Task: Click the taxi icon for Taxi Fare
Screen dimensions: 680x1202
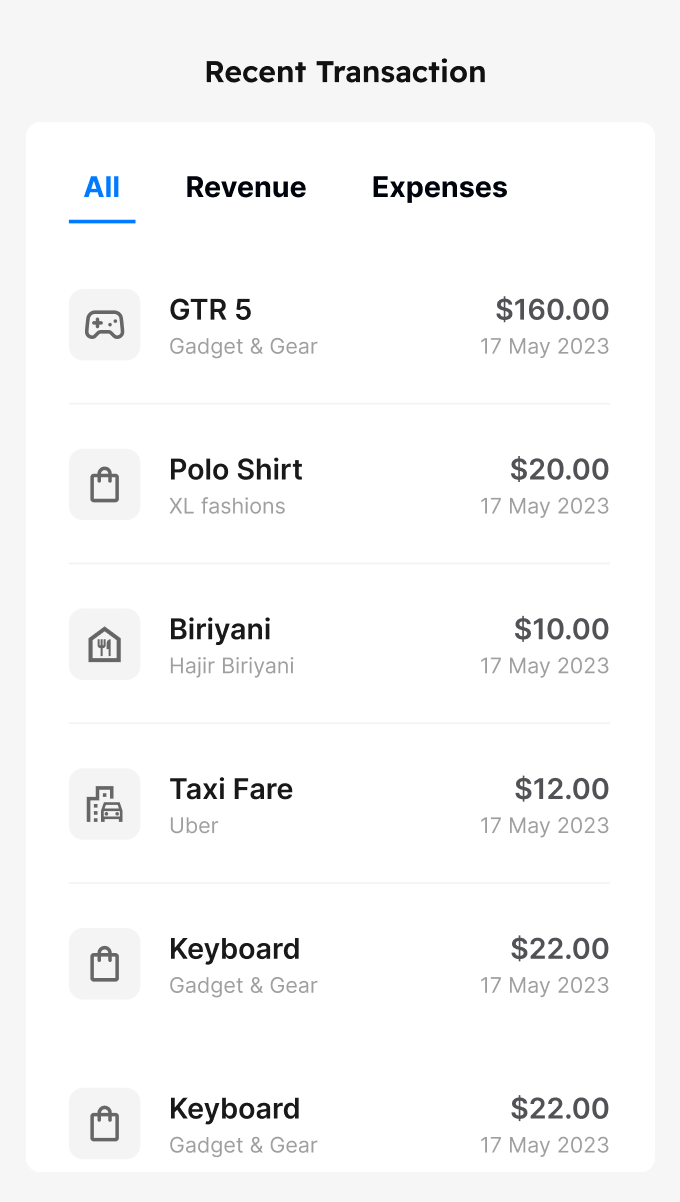Action: [x=104, y=804]
